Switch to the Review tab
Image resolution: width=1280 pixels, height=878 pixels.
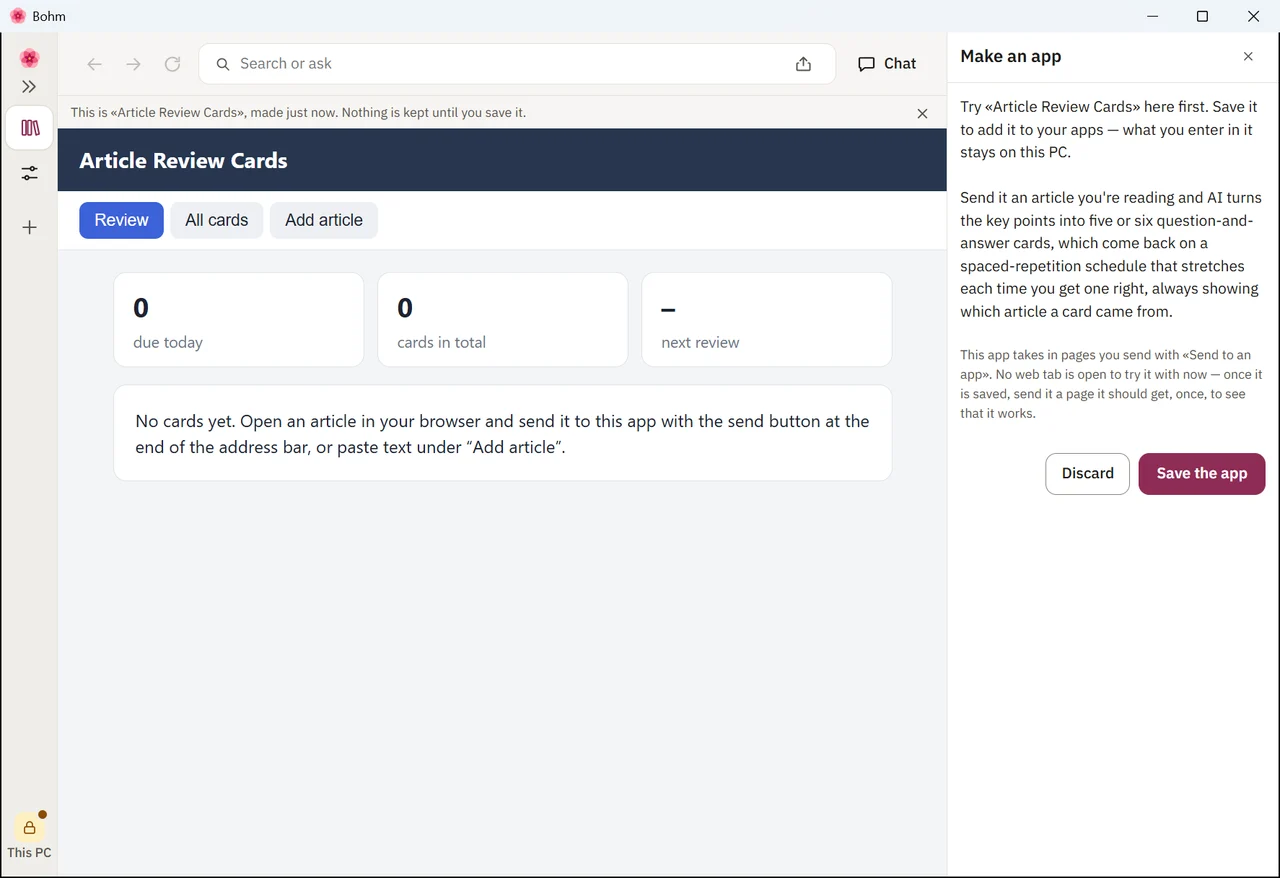point(121,220)
